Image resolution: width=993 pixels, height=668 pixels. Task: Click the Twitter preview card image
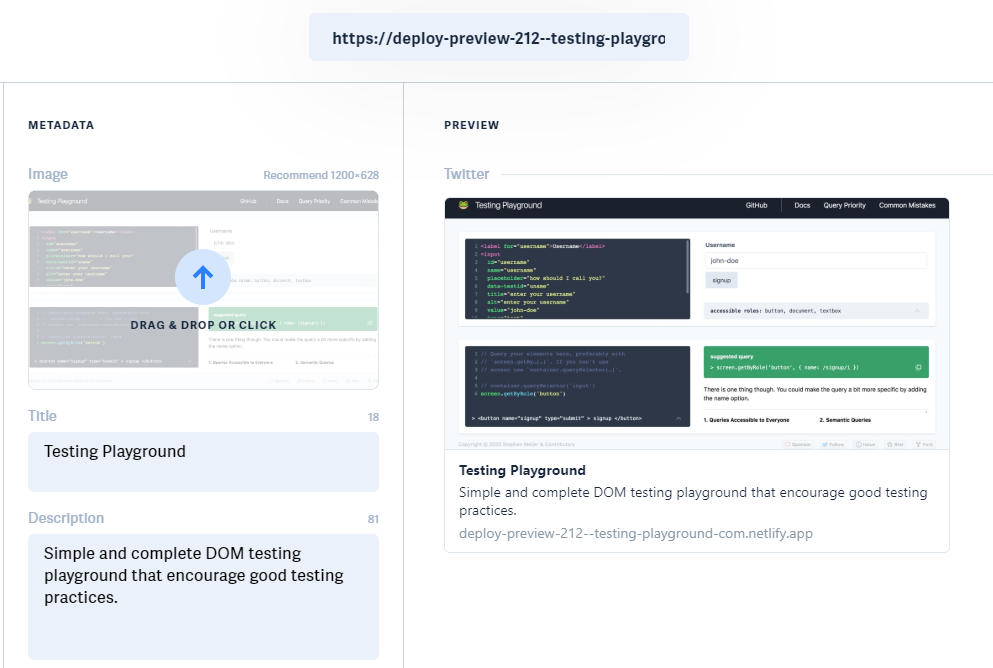(x=697, y=324)
